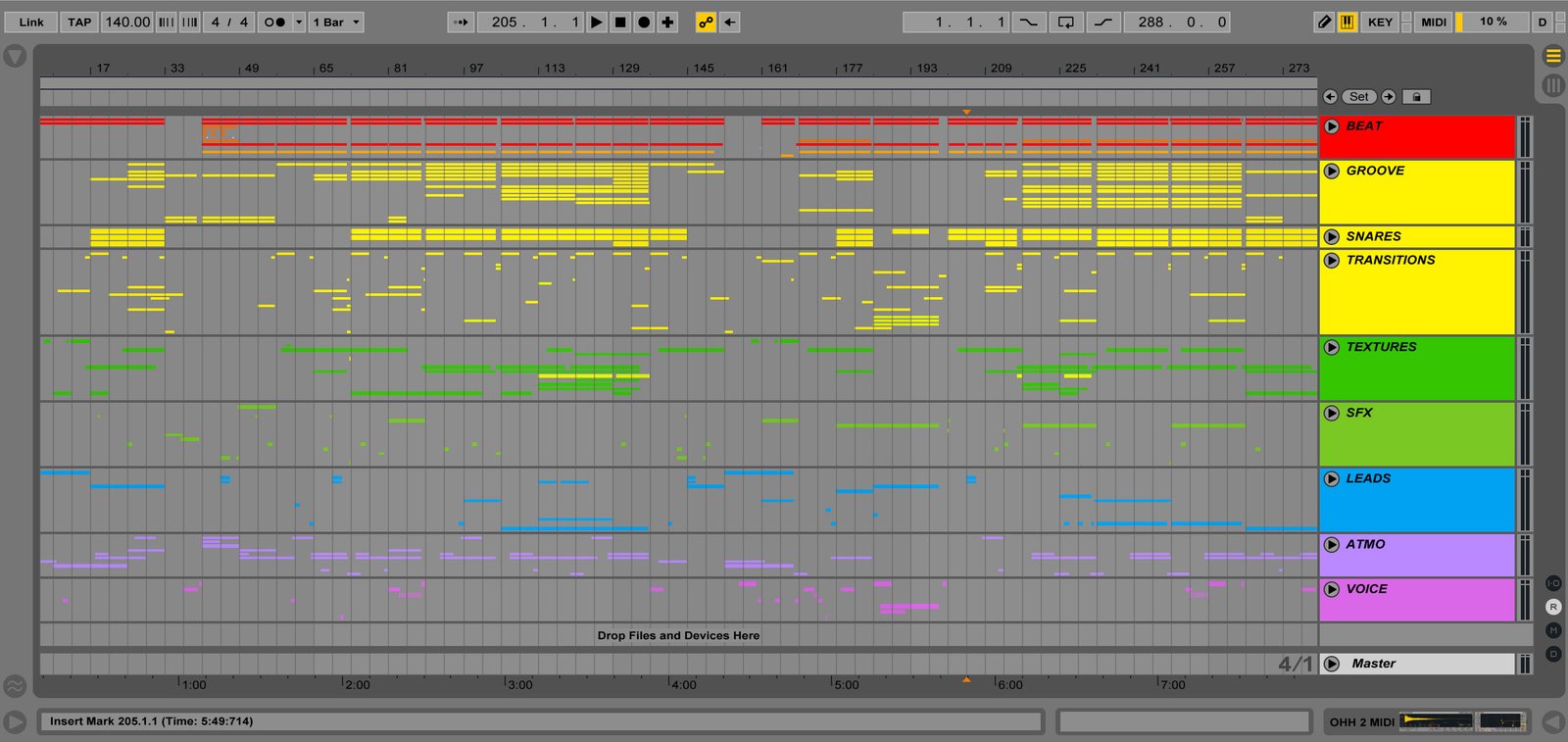The height and width of the screenshot is (742, 1568).
Task: Enable KEY map mode
Action: pos(1380,22)
